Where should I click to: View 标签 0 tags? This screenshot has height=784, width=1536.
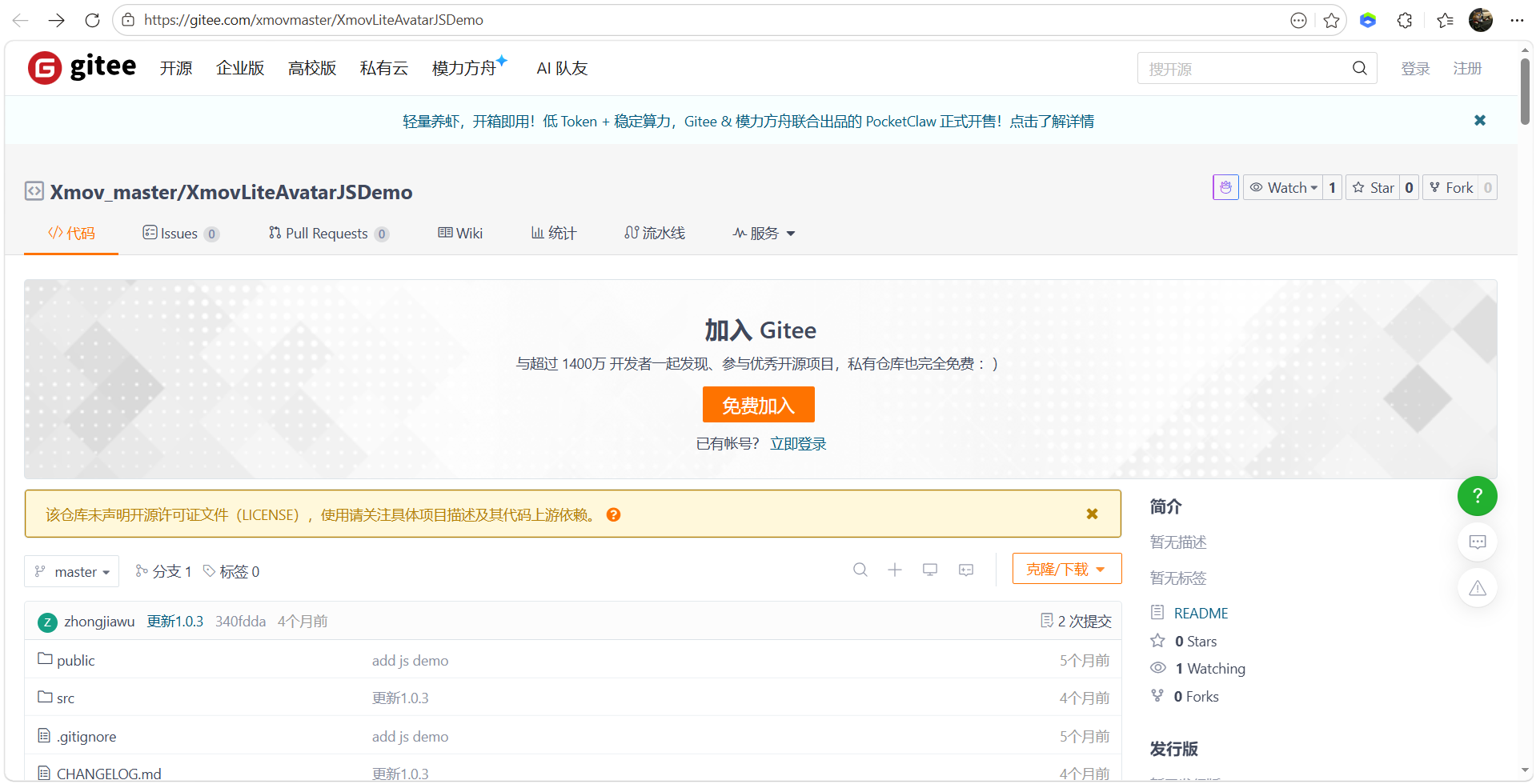coord(231,571)
